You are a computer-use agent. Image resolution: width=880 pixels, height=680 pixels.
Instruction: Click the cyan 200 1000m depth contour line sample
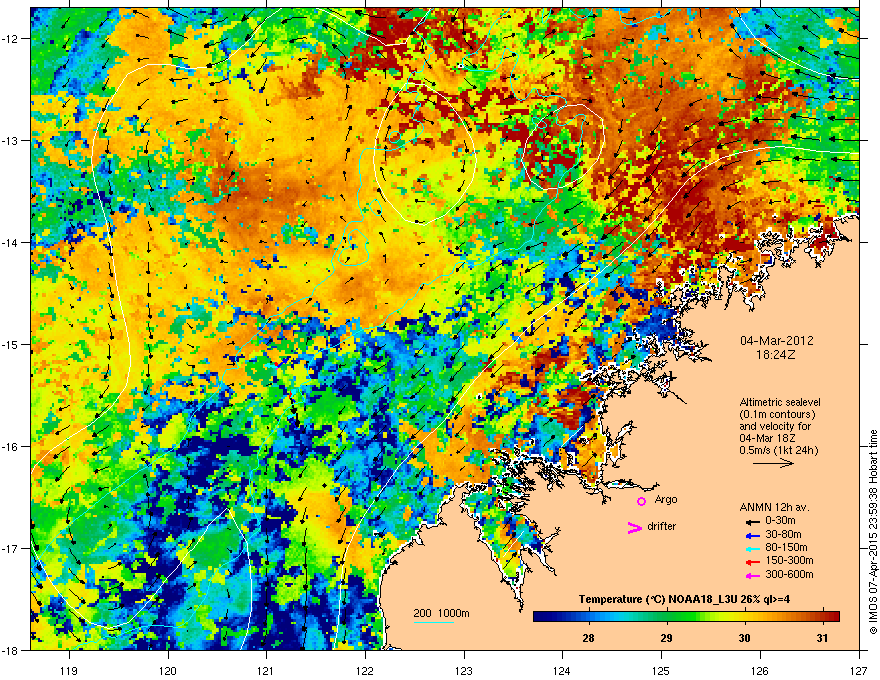click(433, 622)
